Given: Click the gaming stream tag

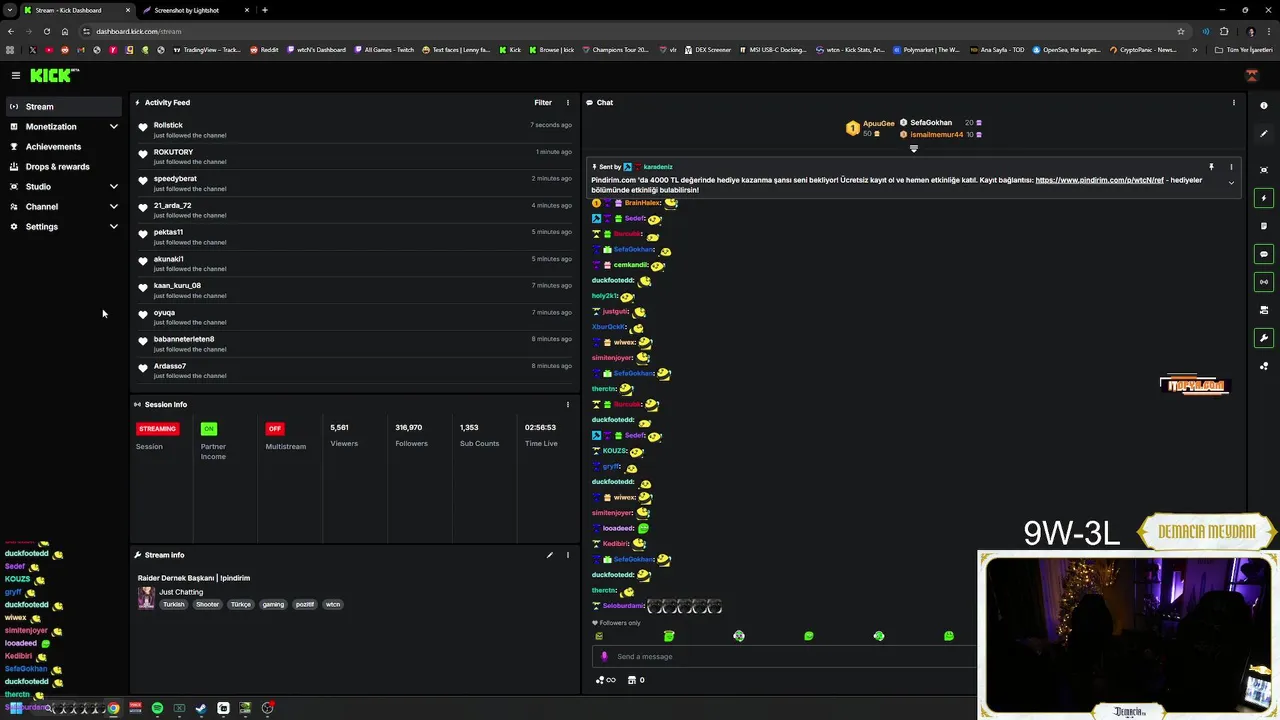Looking at the screenshot, I should pos(273,604).
